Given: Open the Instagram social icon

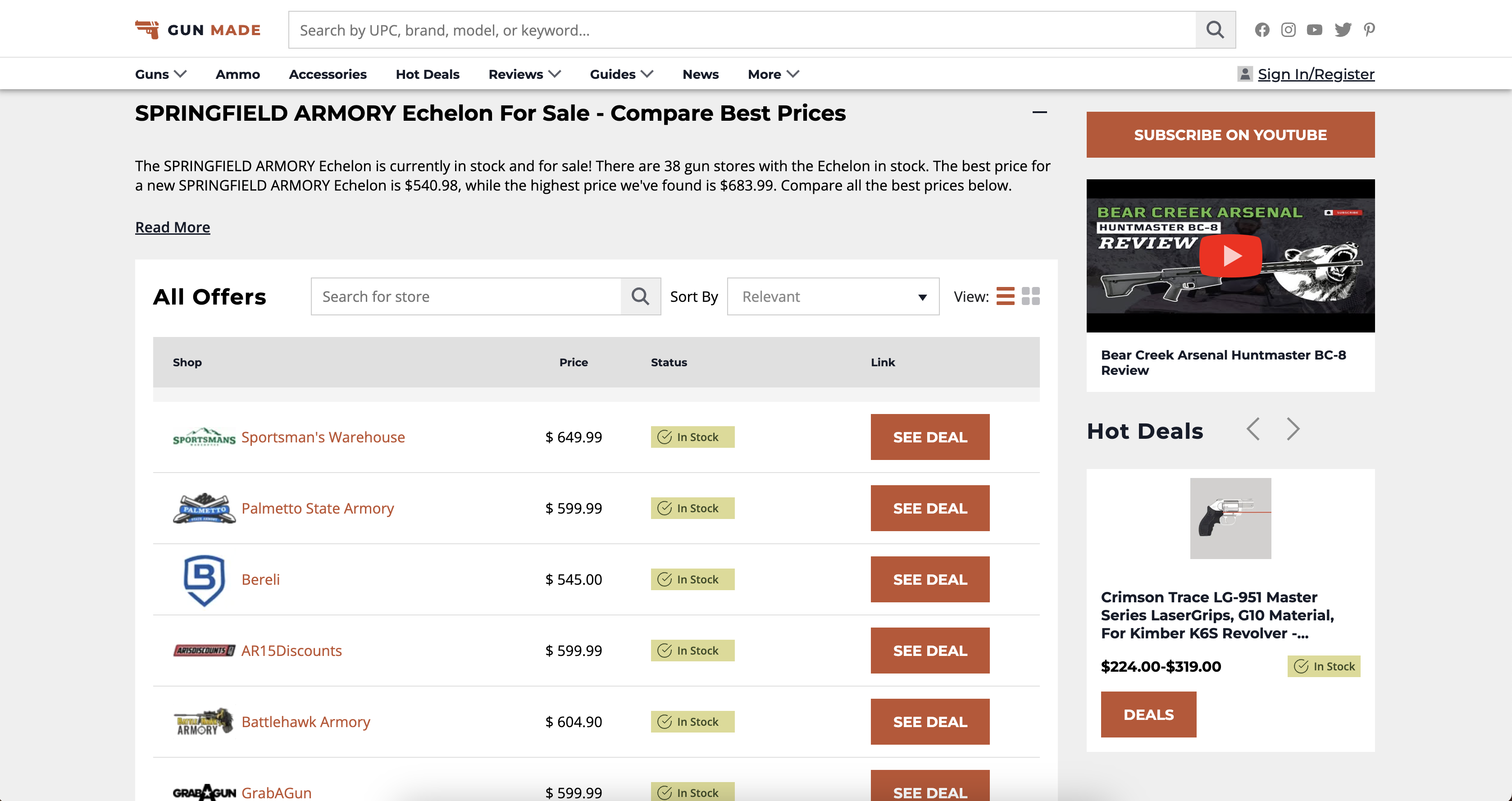Looking at the screenshot, I should 1289,30.
